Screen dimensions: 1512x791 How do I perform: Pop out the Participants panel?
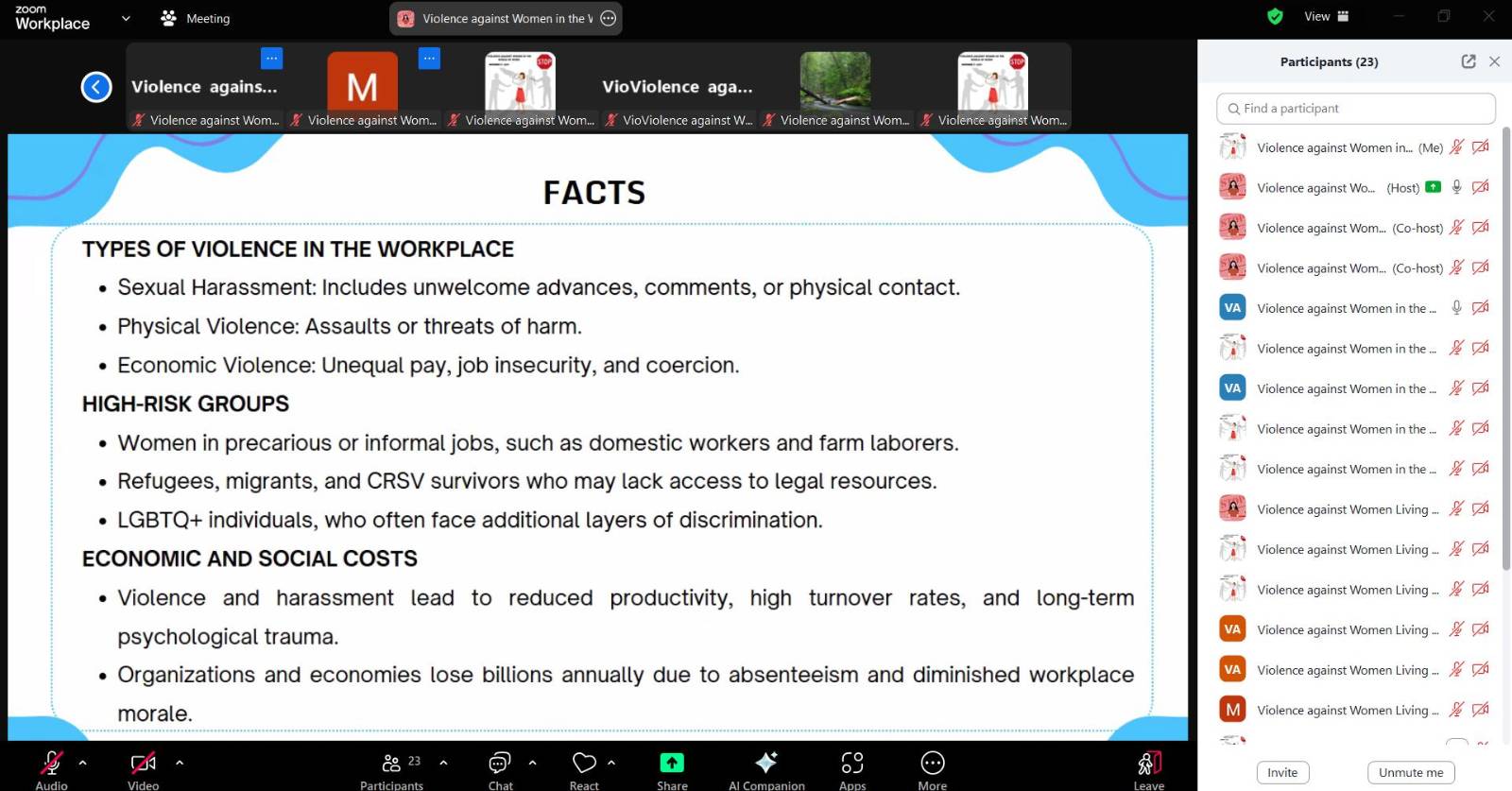pos(1468,61)
